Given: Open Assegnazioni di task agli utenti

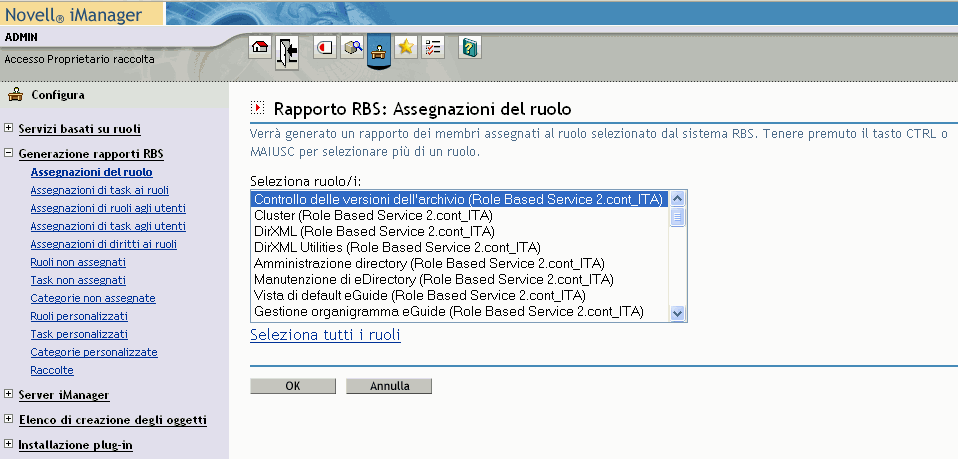Looking at the screenshot, I should 108,226.
